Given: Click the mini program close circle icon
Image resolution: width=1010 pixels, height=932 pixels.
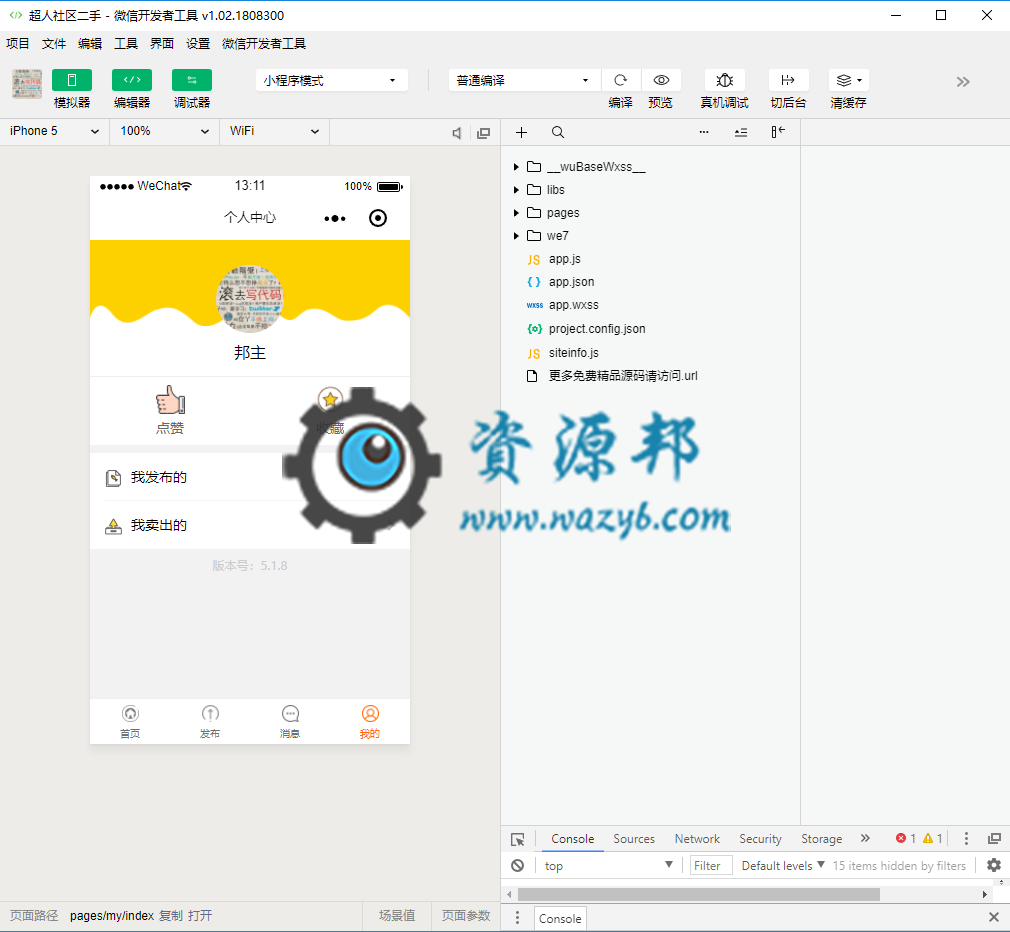Looking at the screenshot, I should coord(378,218).
